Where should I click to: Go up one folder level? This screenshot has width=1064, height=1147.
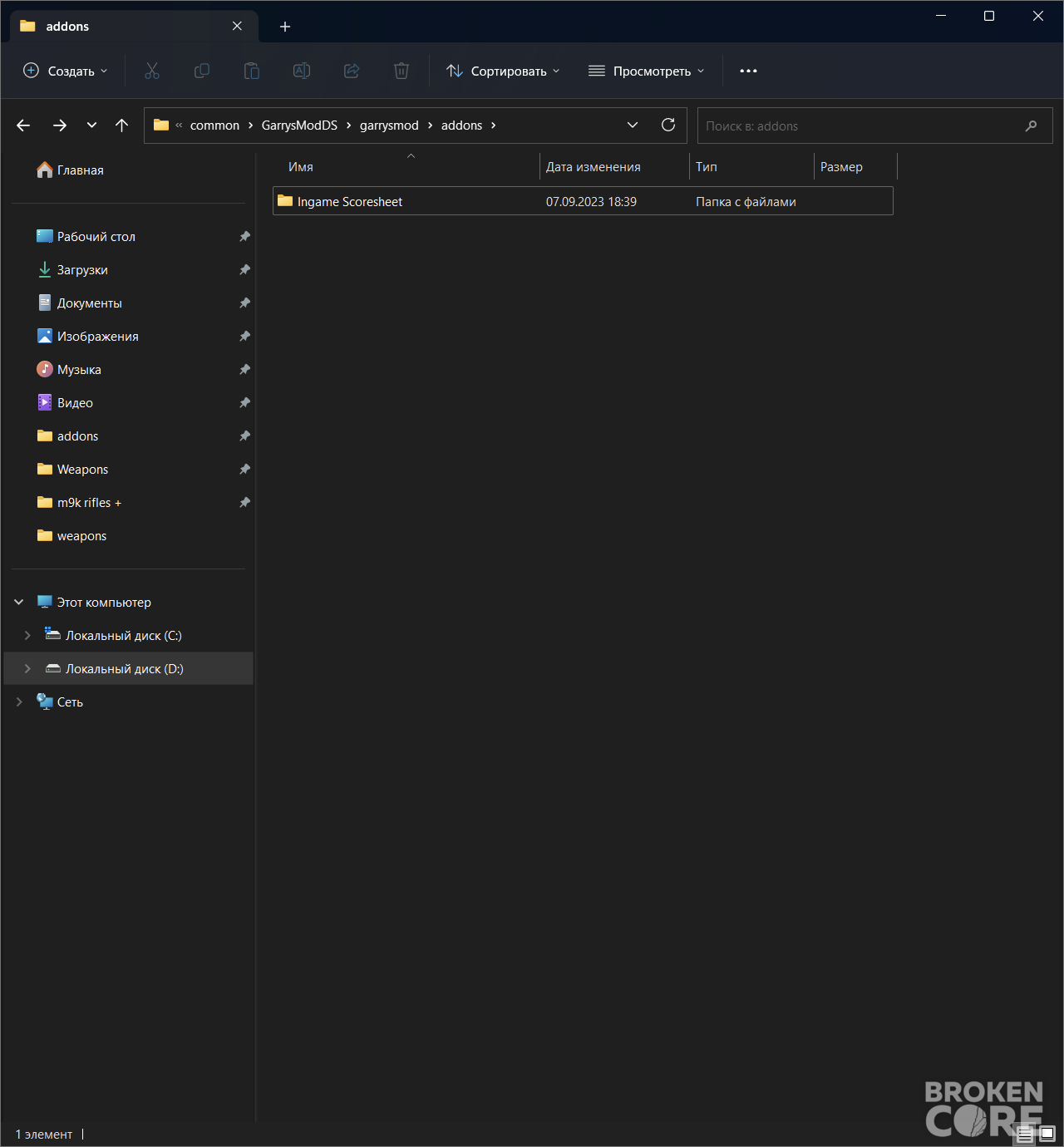122,126
